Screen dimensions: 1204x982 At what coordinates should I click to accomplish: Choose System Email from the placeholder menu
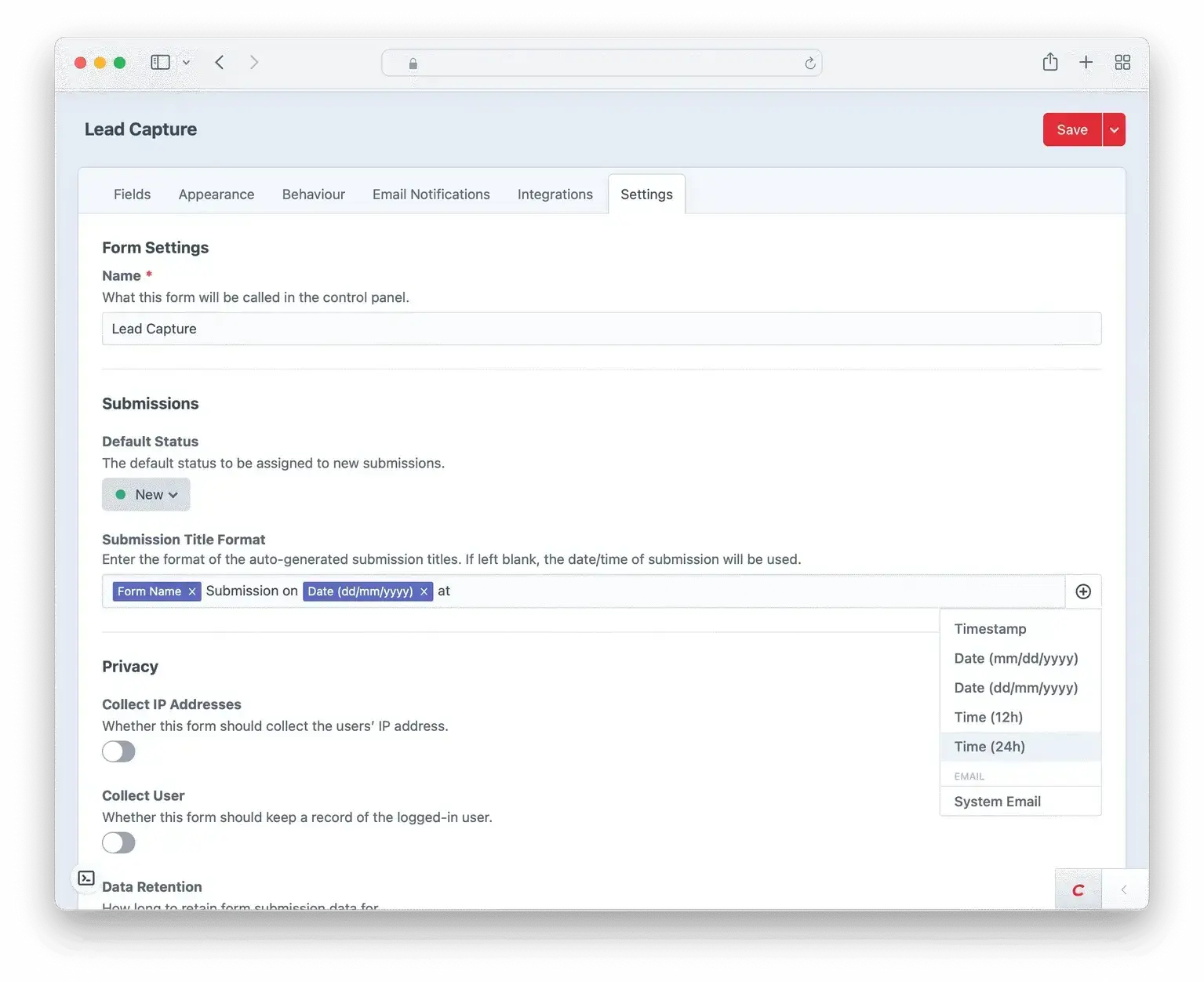[x=997, y=801]
